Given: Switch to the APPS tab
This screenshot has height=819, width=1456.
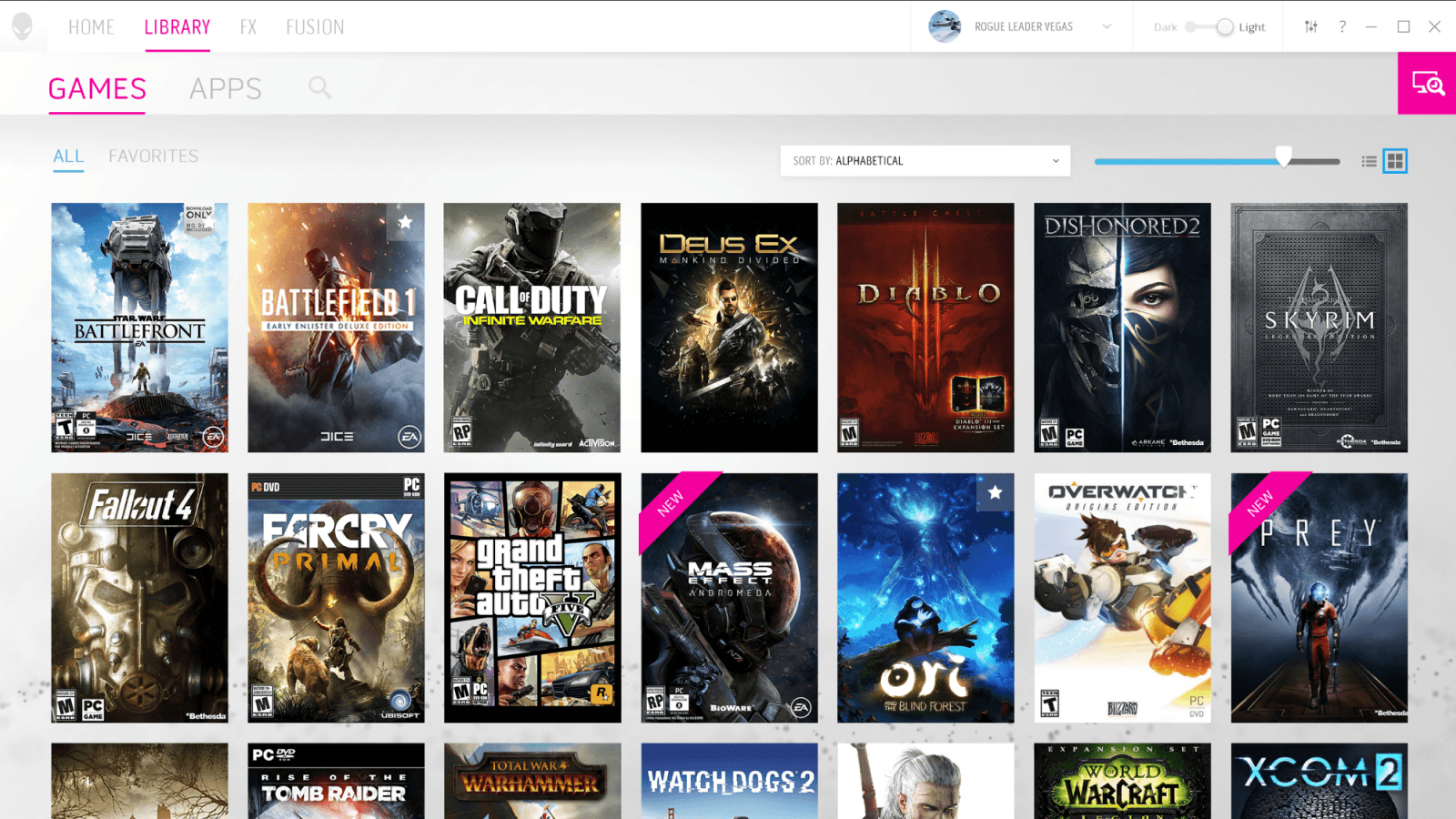Looking at the screenshot, I should pos(226,87).
